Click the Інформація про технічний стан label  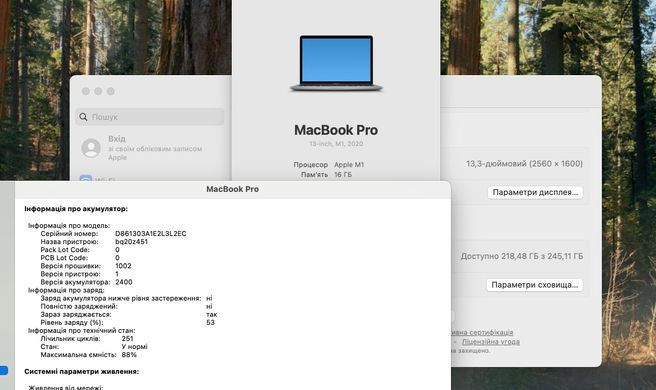82,331
